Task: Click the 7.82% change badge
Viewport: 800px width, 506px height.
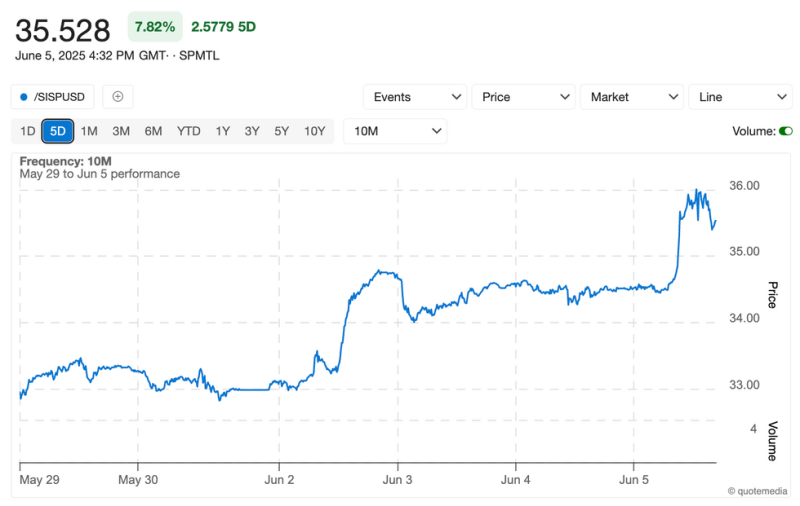Action: [x=155, y=27]
